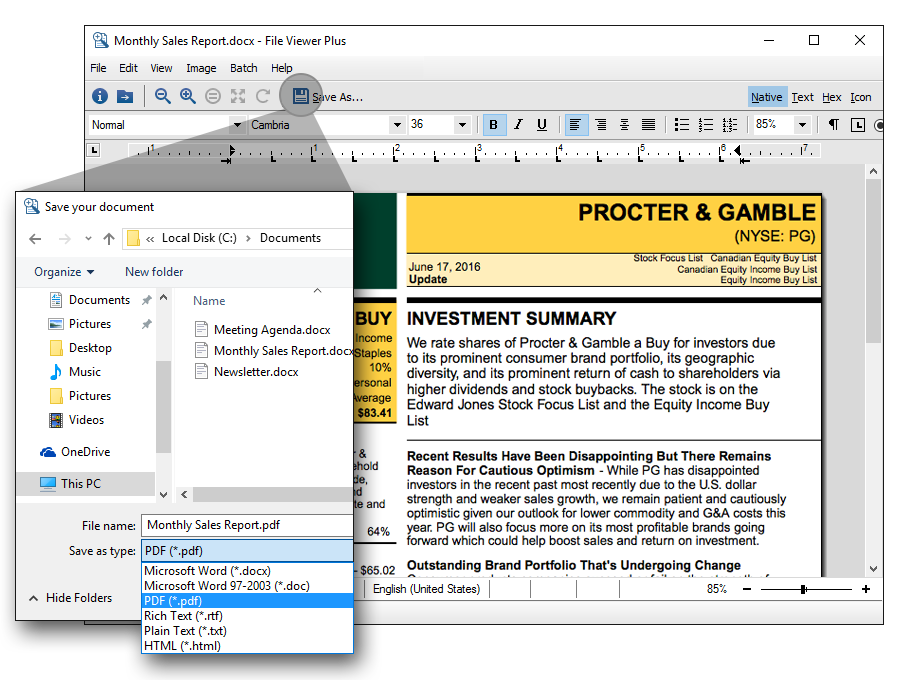Viewport: 908px width, 680px height.
Task: Click ruler tab stop selector
Action: click(94, 151)
